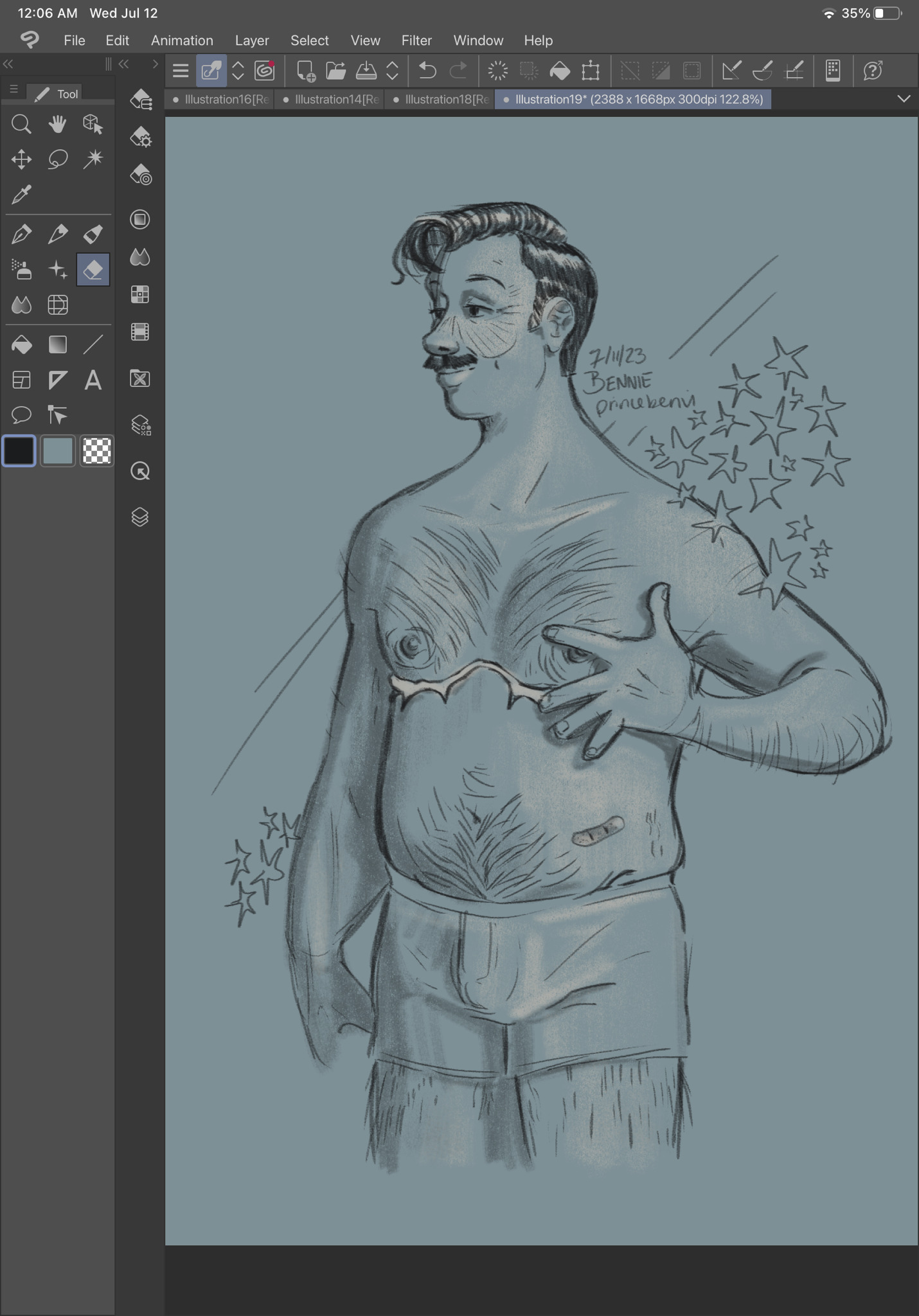Open the Help menu
The image size is (919, 1316).
pyautogui.click(x=538, y=40)
